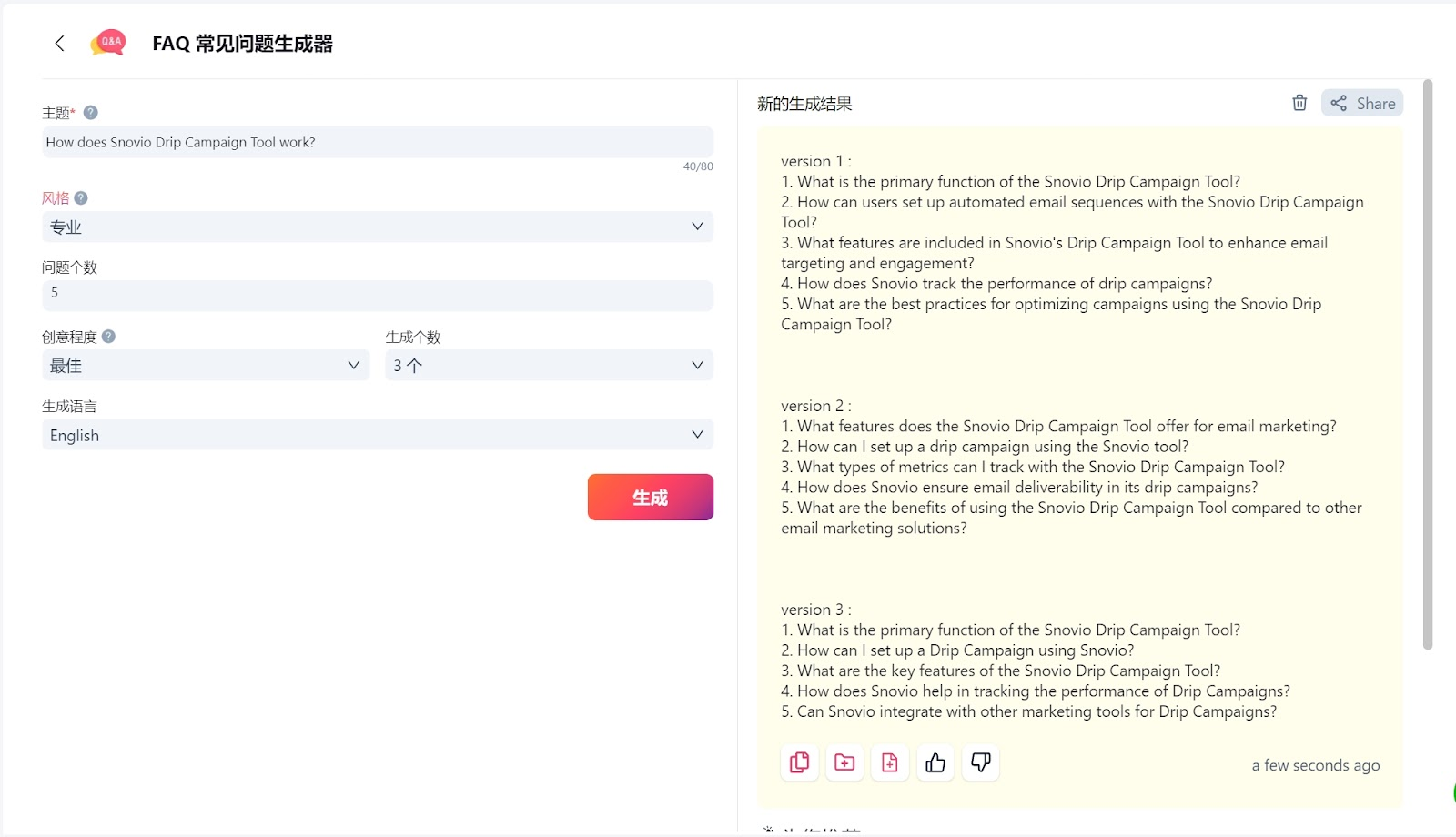Click the 'version 1 :' heading text
The width and height of the screenshot is (1456, 837).
click(816, 161)
